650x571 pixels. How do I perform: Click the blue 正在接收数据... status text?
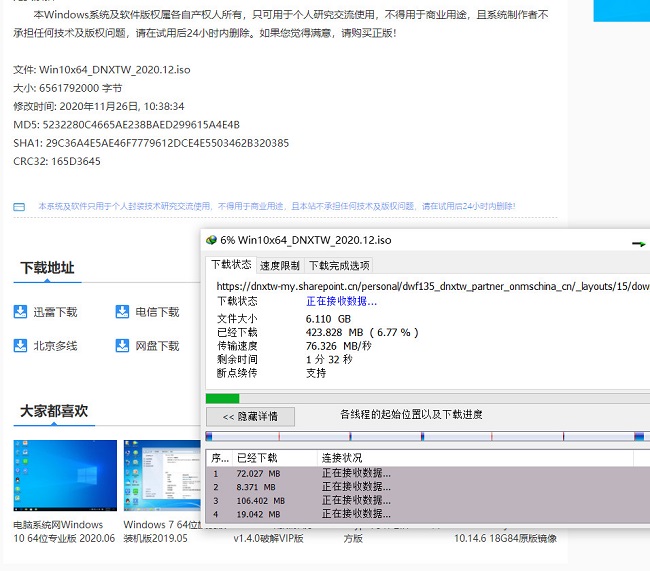click(x=341, y=301)
